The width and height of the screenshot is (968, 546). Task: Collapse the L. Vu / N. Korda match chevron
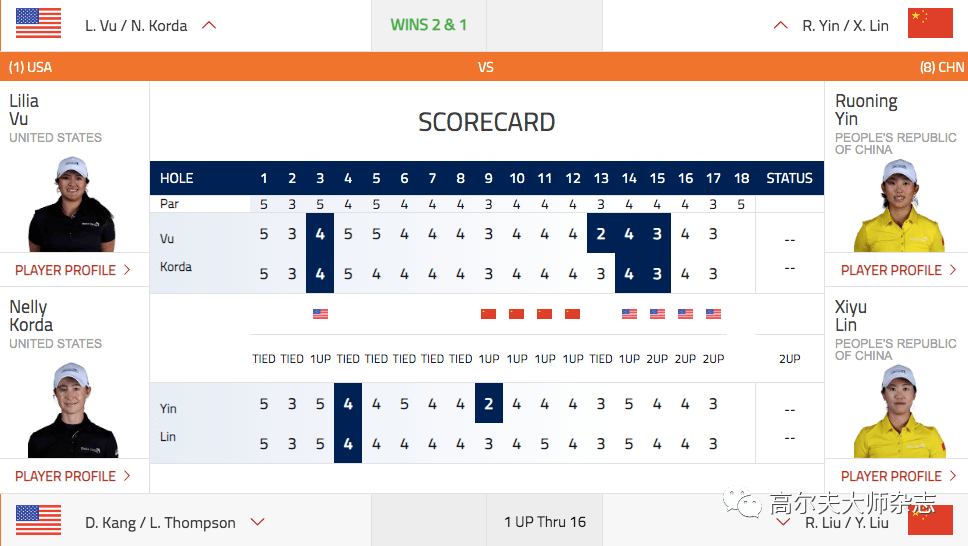point(209,25)
